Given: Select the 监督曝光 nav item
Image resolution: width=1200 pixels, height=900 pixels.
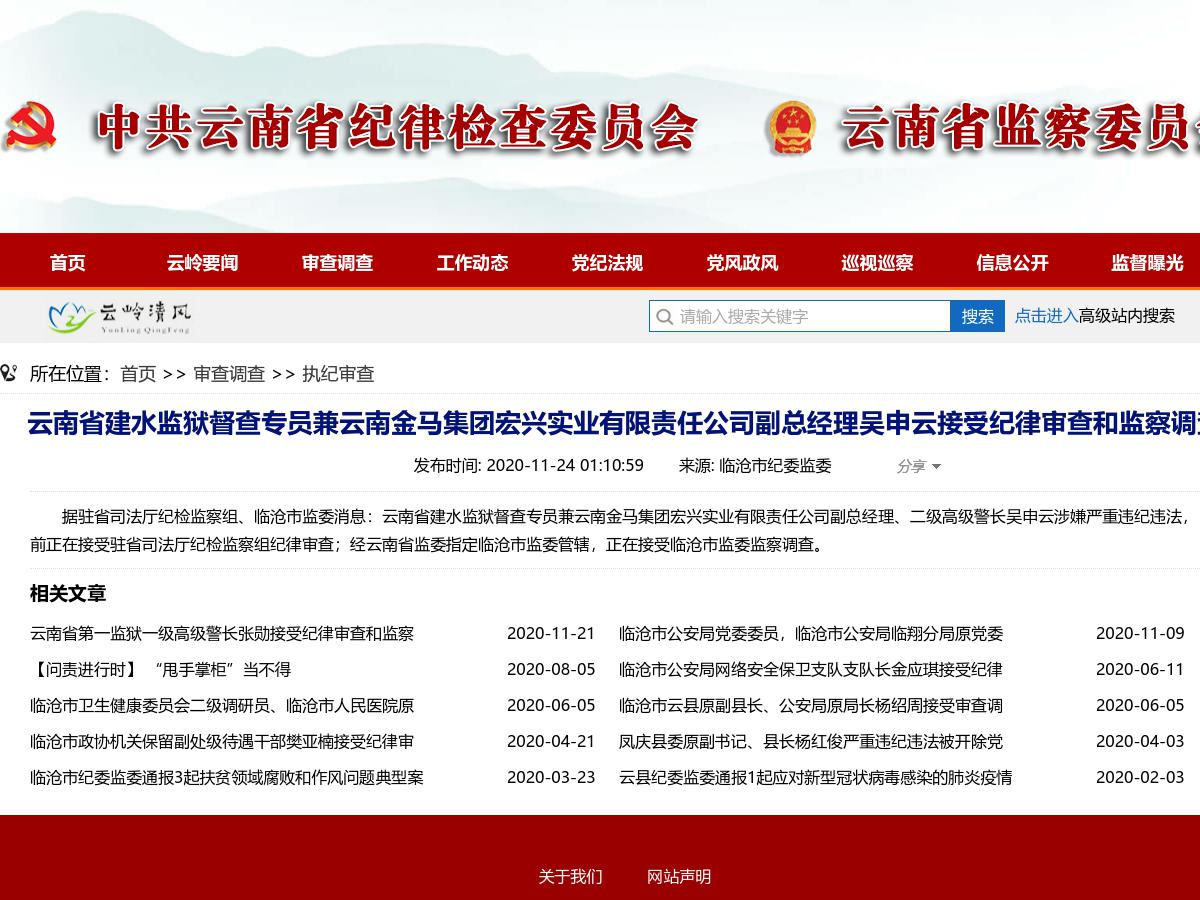Looking at the screenshot, I should point(1146,262).
